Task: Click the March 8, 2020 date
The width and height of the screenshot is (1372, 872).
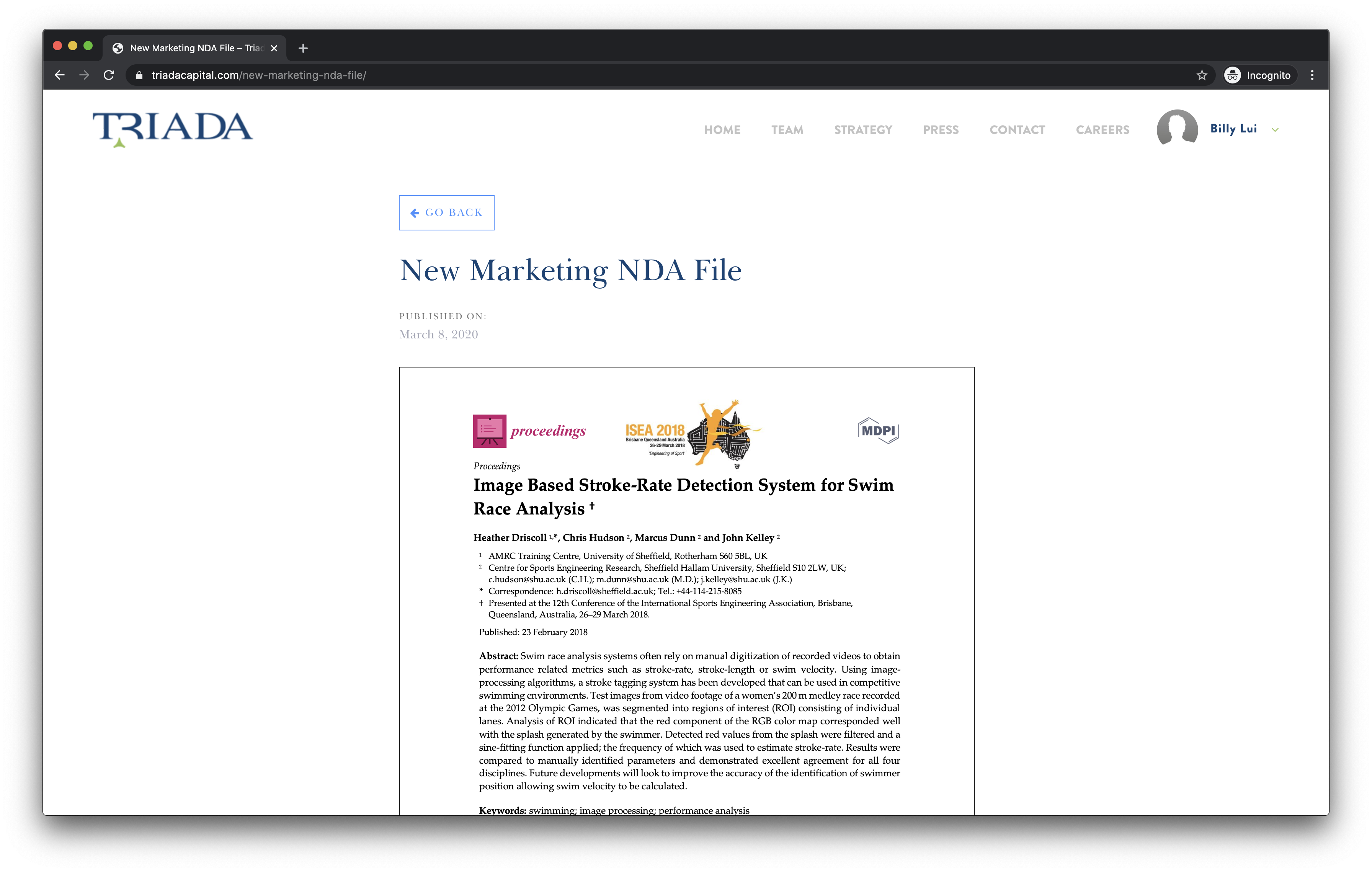Action: [x=439, y=334]
